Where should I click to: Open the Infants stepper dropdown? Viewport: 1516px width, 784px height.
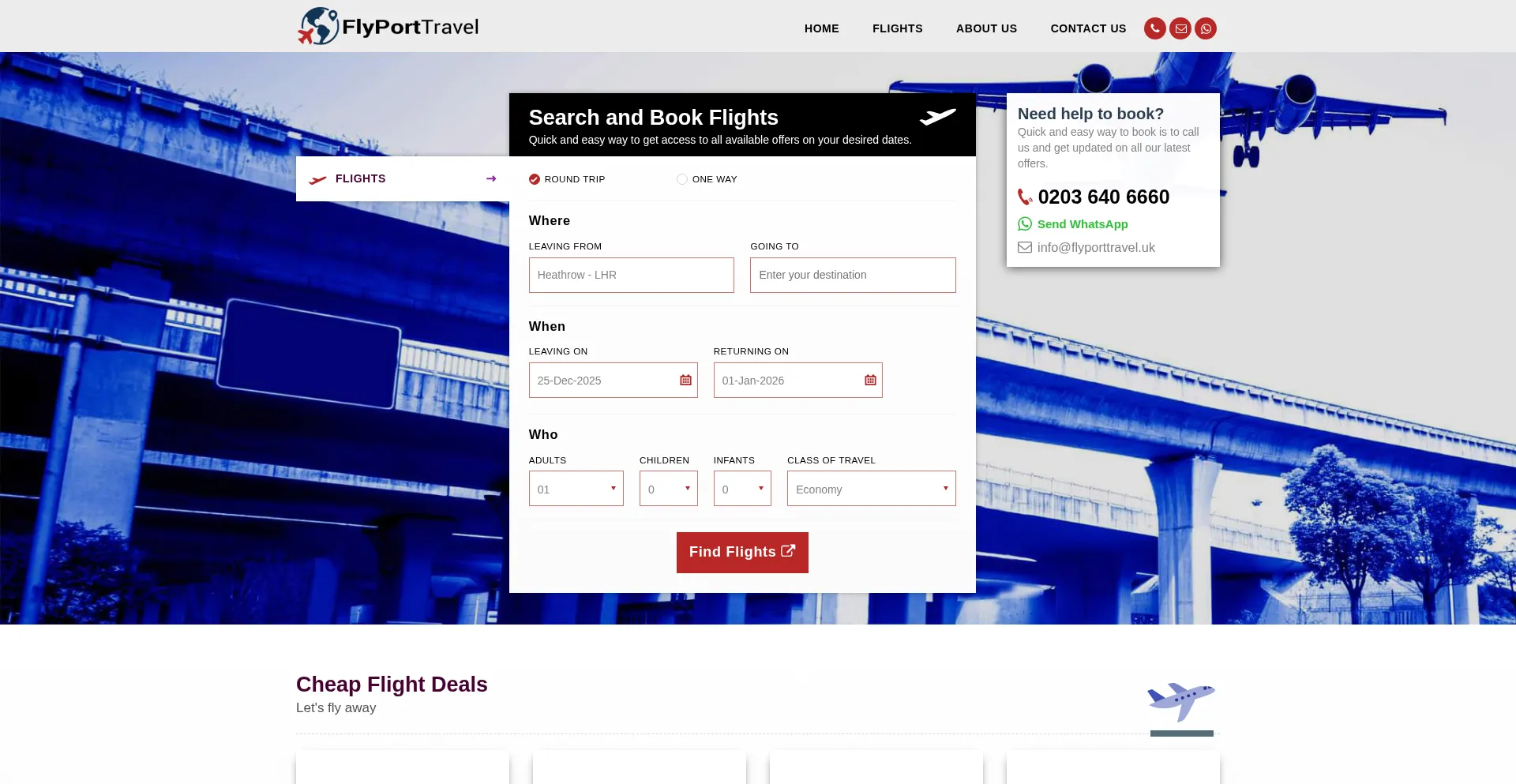741,489
